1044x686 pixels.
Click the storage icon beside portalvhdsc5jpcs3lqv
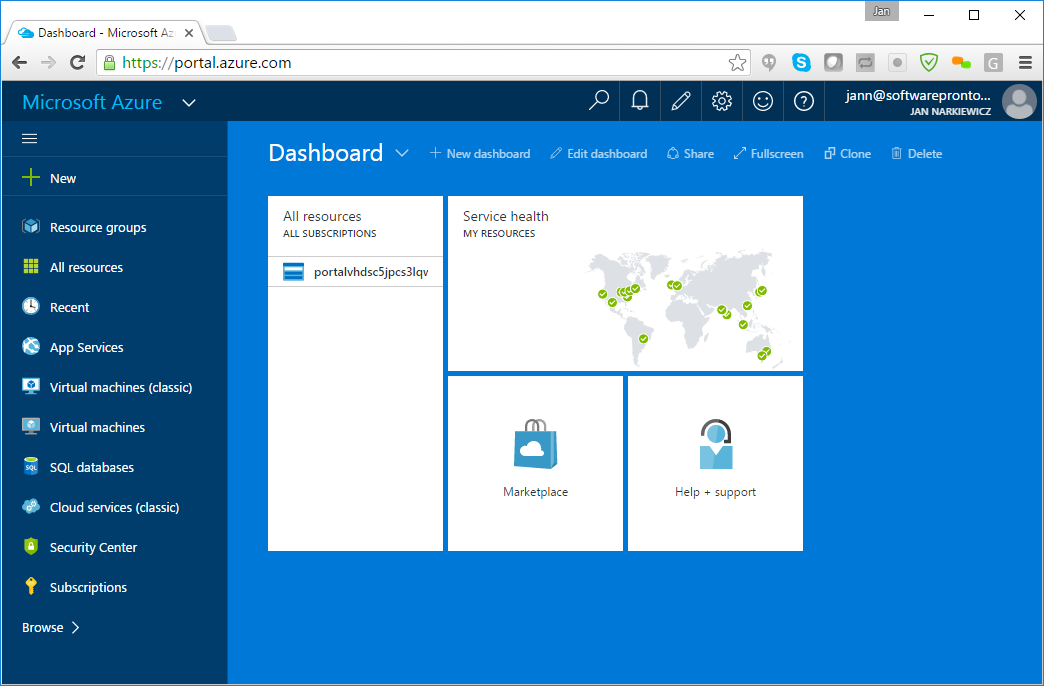coord(294,272)
